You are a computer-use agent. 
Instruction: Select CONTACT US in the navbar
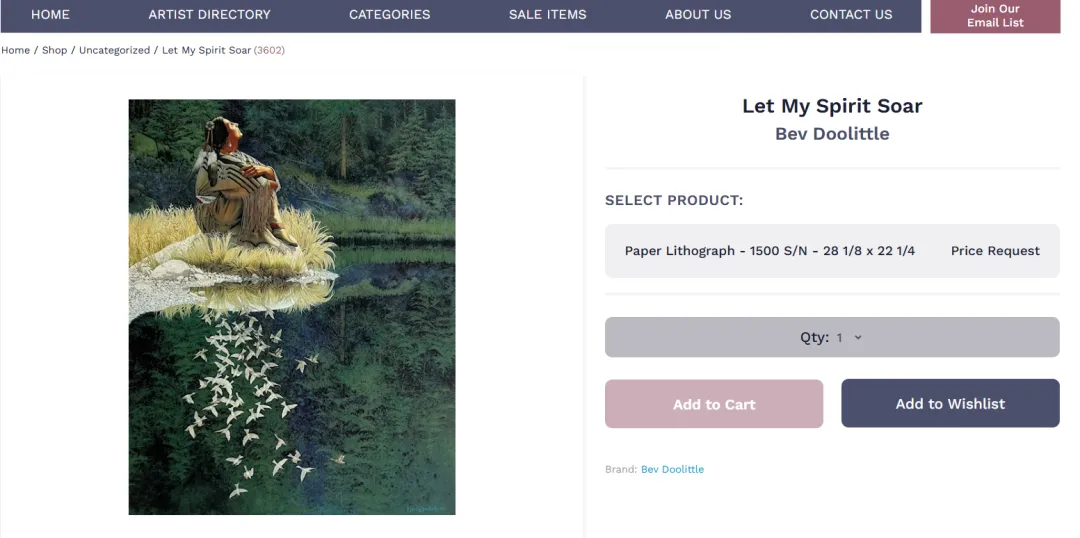[x=851, y=15]
